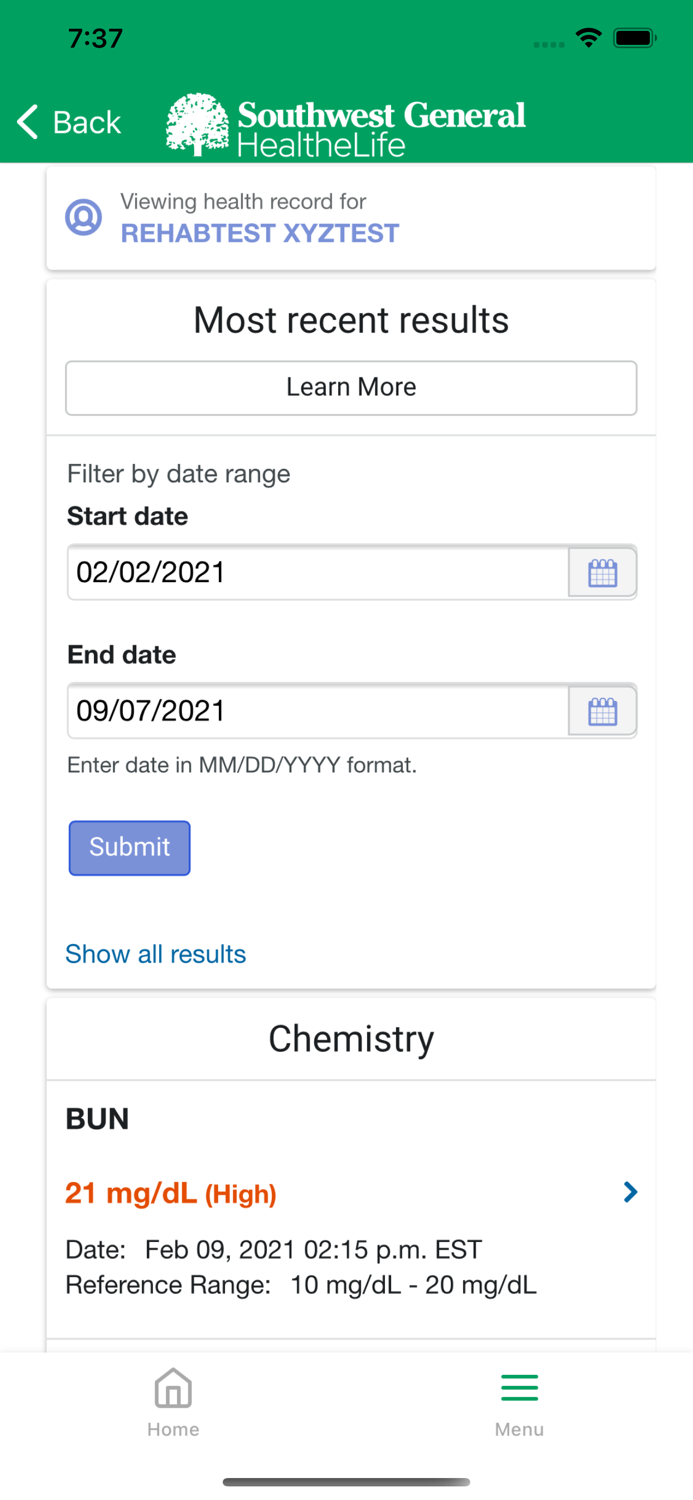Open the 21 mg/dL High result
Screen dimensions: 693x1500
pos(171,1193)
